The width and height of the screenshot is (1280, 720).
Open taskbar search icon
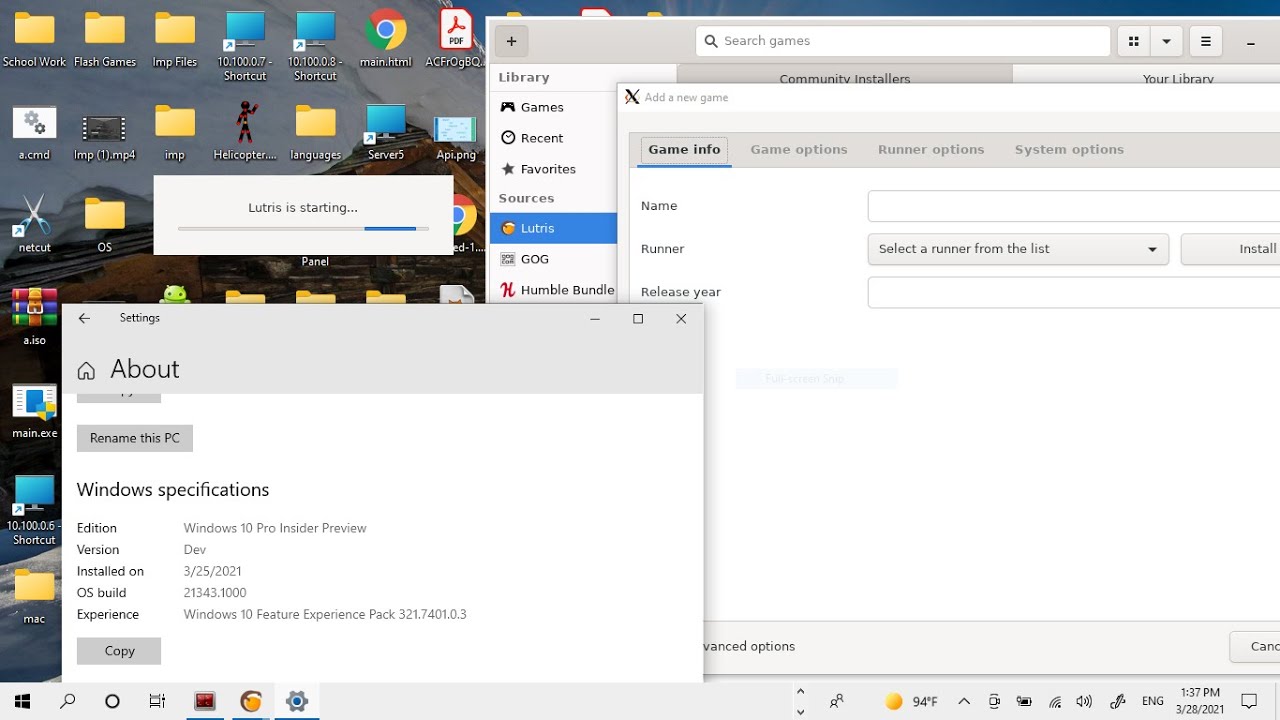coord(67,701)
